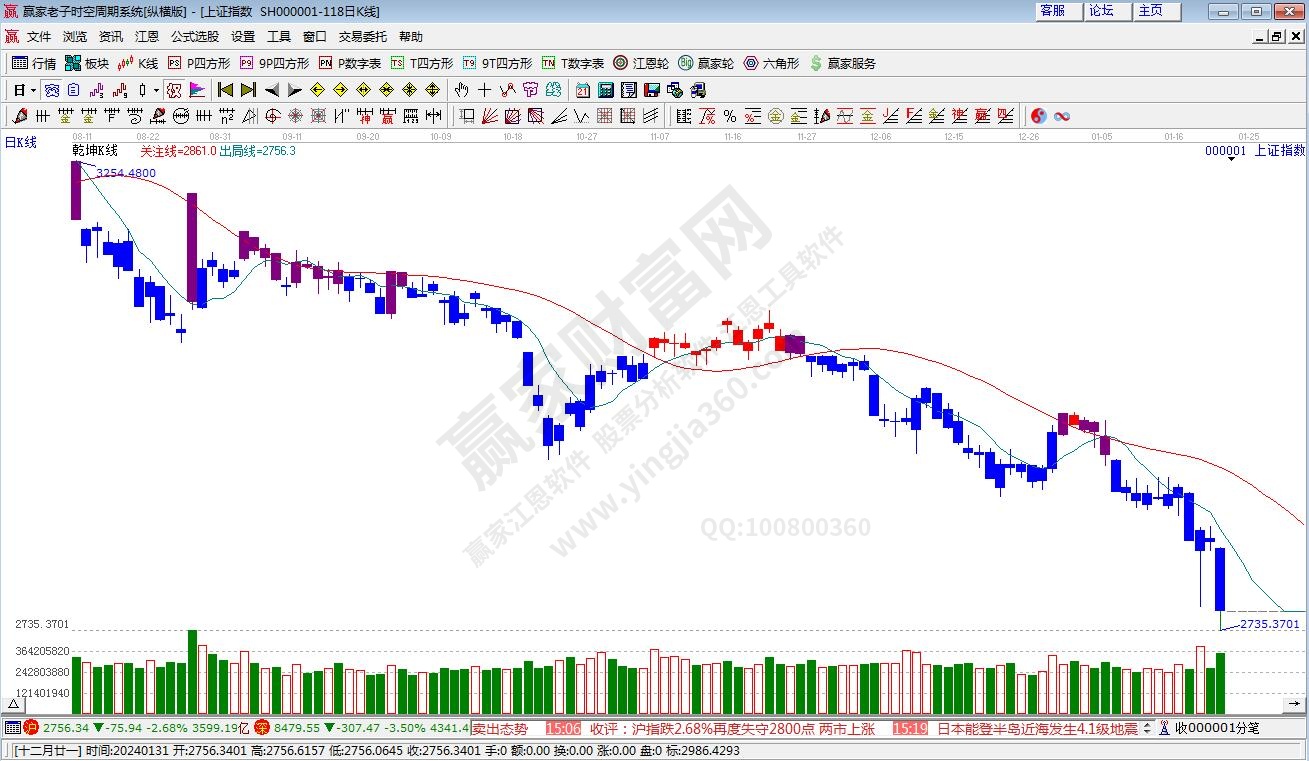Click the blue infinity loop icon
The image size is (1309, 761).
click(1062, 116)
